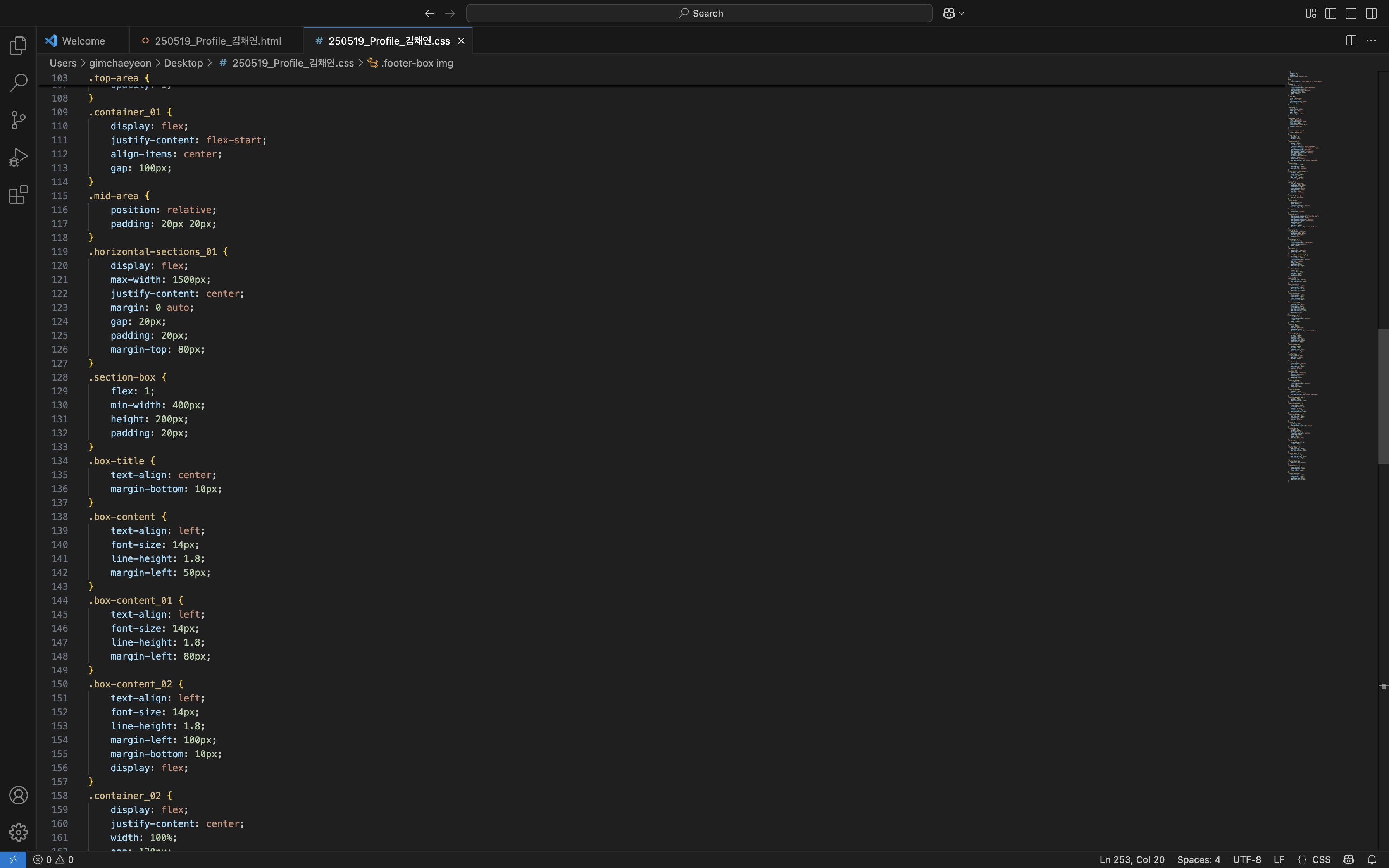1389x868 pixels.
Task: Open the Run and Debug view
Action: [x=18, y=157]
